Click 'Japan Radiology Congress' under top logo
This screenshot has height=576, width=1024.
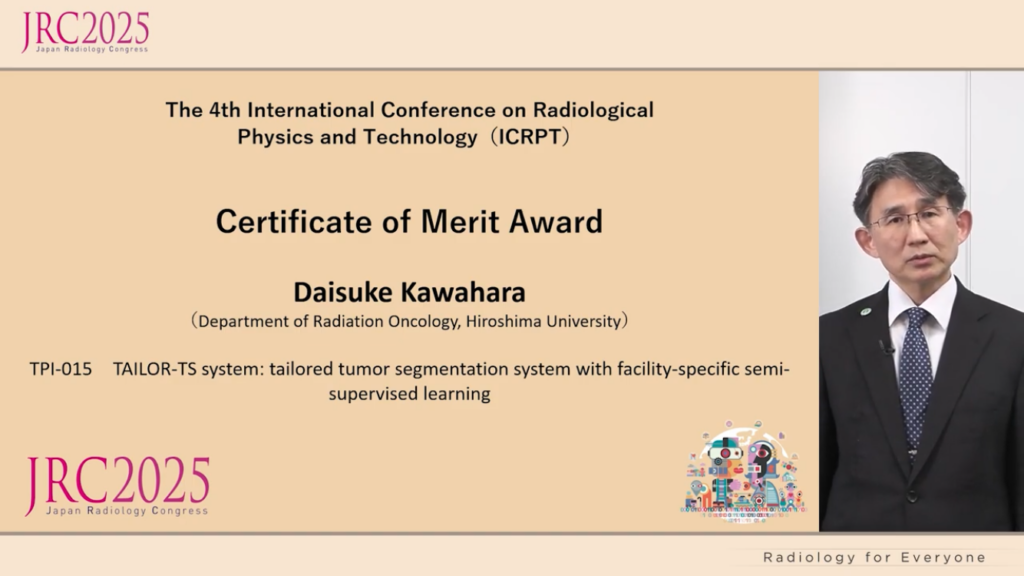[92, 50]
